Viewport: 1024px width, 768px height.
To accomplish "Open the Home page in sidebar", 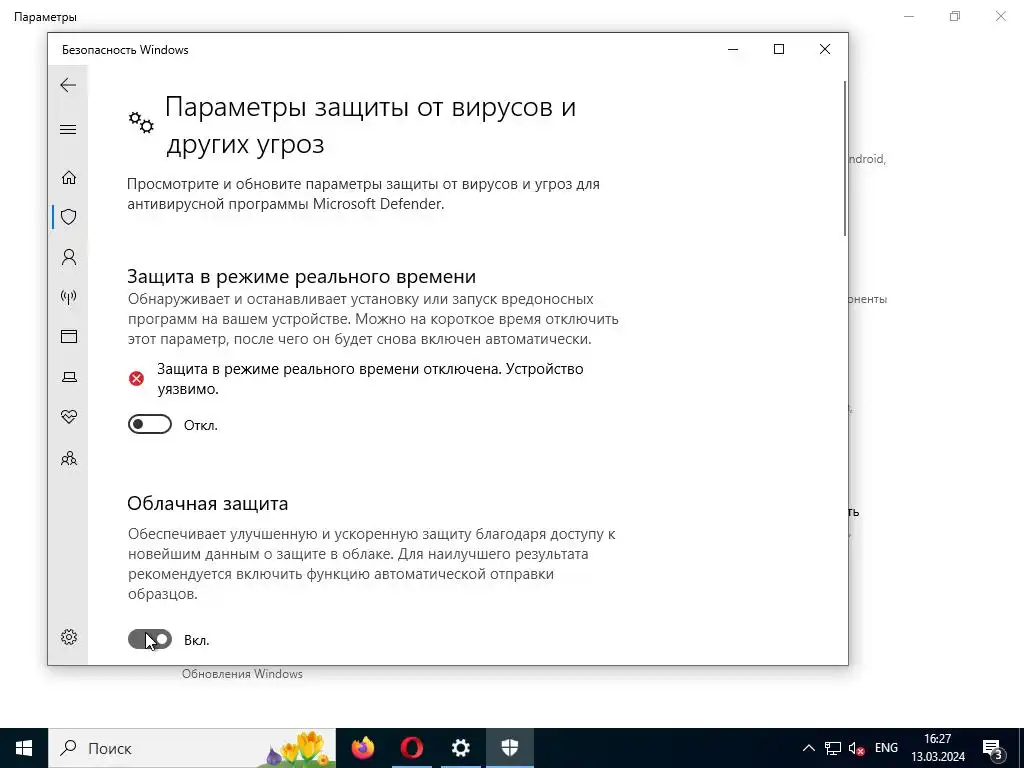I will 69,178.
